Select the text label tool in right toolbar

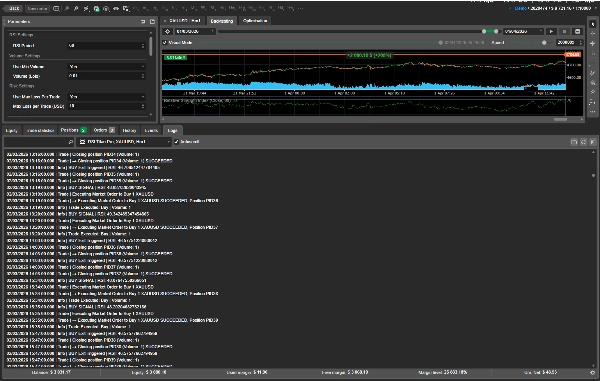(592, 102)
